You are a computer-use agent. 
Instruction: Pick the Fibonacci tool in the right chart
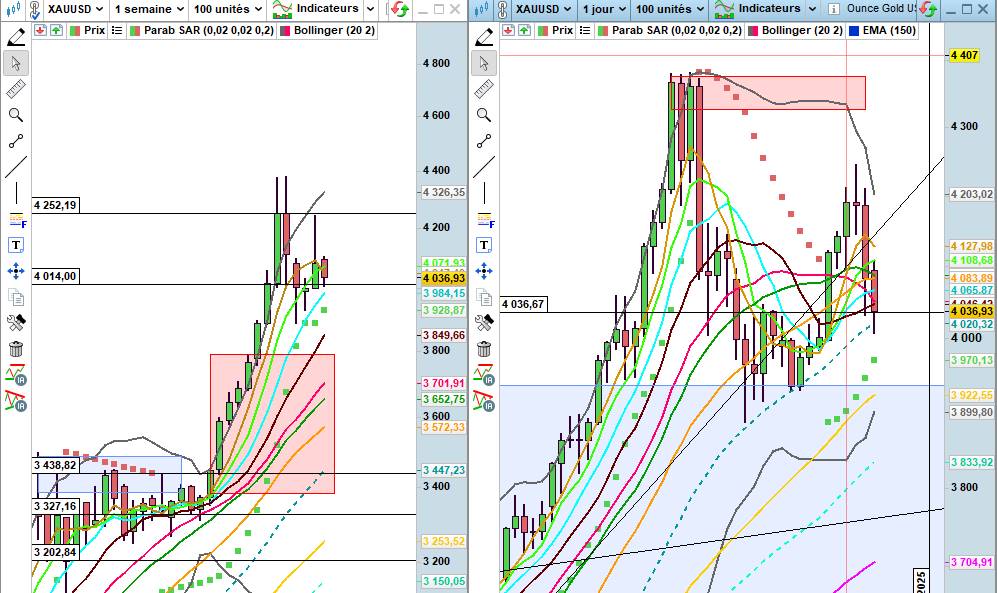point(484,219)
